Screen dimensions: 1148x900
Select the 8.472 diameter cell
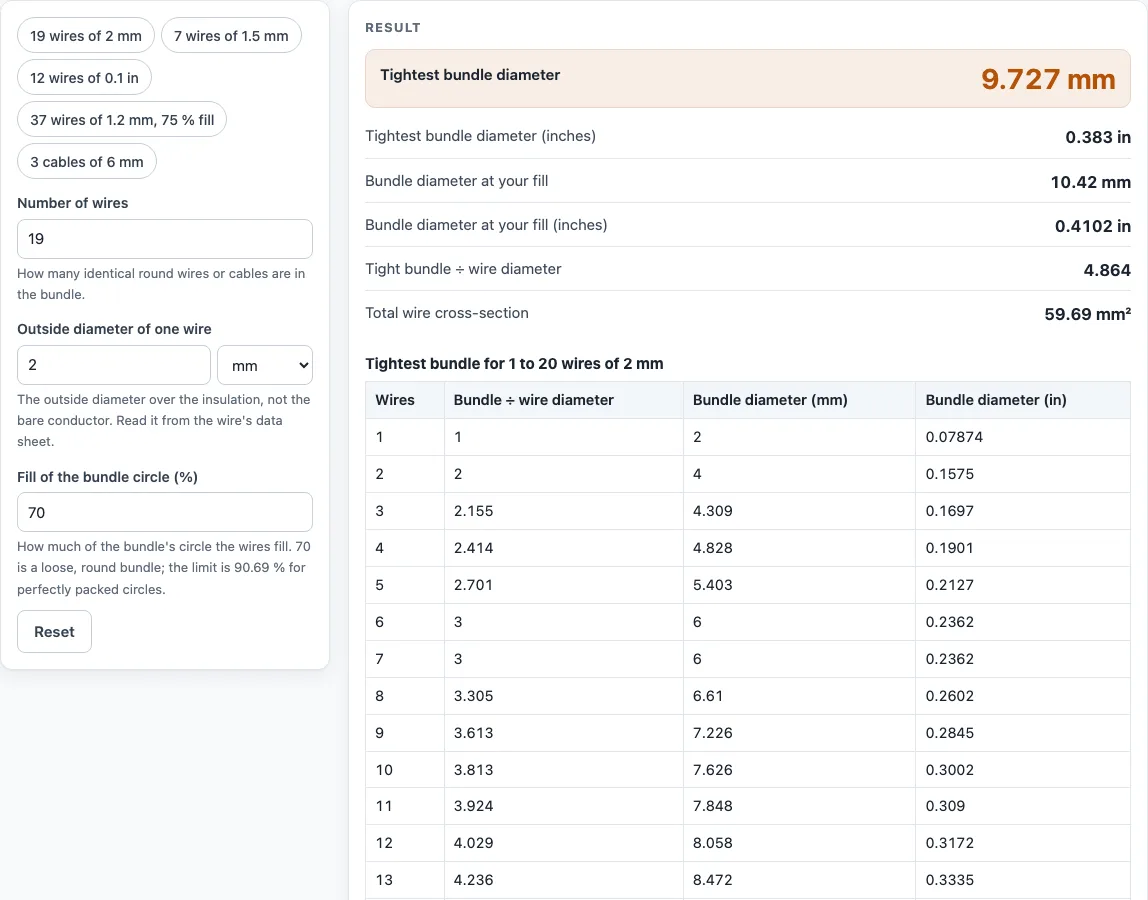(800, 880)
